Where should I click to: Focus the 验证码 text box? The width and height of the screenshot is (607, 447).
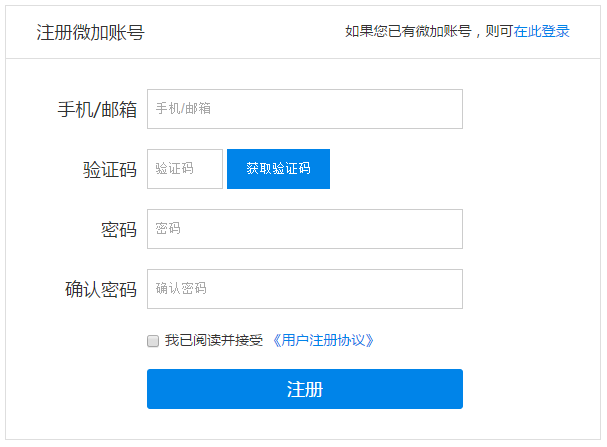click(x=185, y=169)
